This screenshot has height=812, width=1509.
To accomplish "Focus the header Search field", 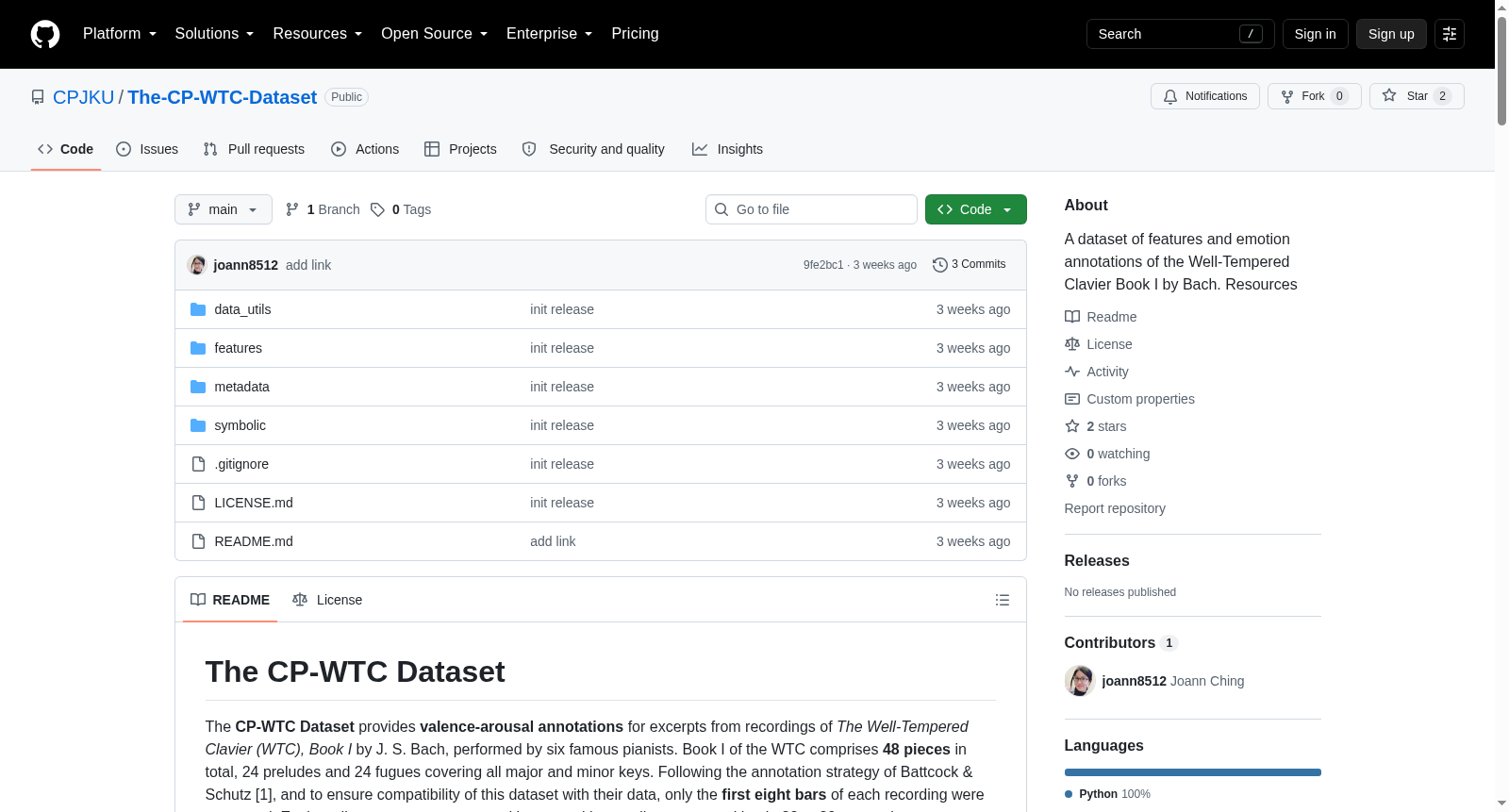I will (1181, 34).
